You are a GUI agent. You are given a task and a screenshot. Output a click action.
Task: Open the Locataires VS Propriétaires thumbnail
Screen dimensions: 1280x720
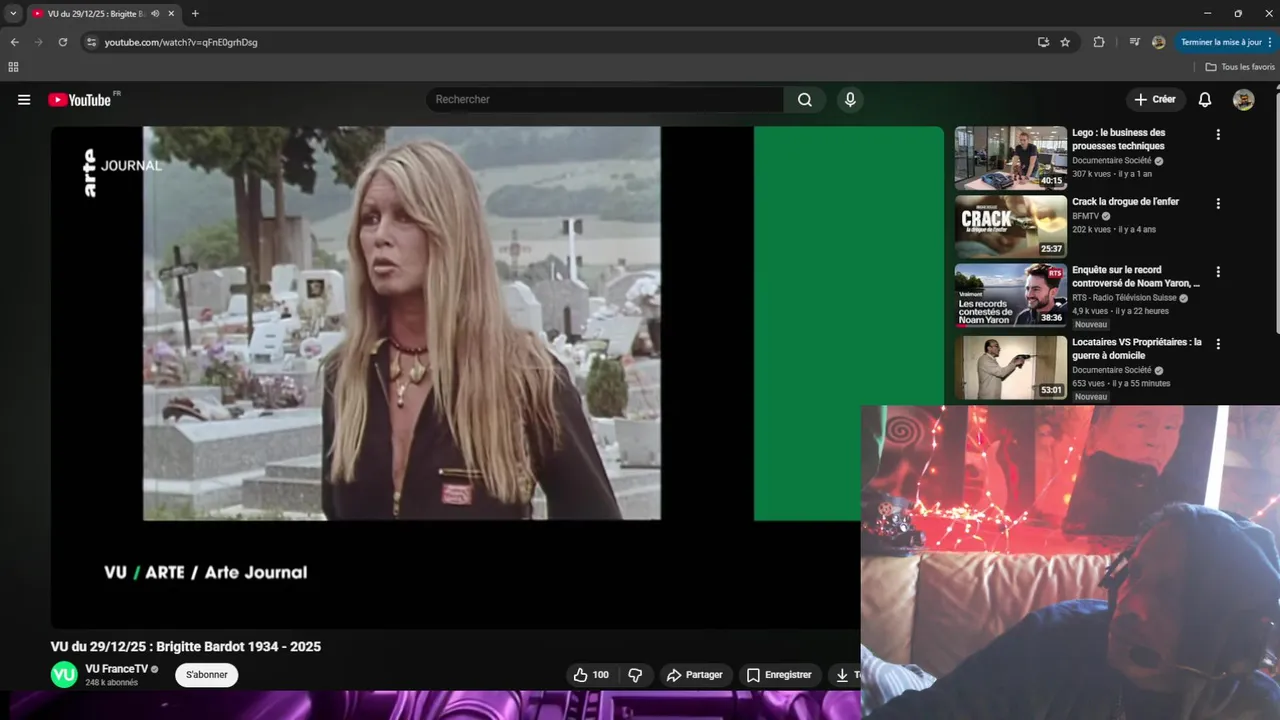pos(1010,368)
